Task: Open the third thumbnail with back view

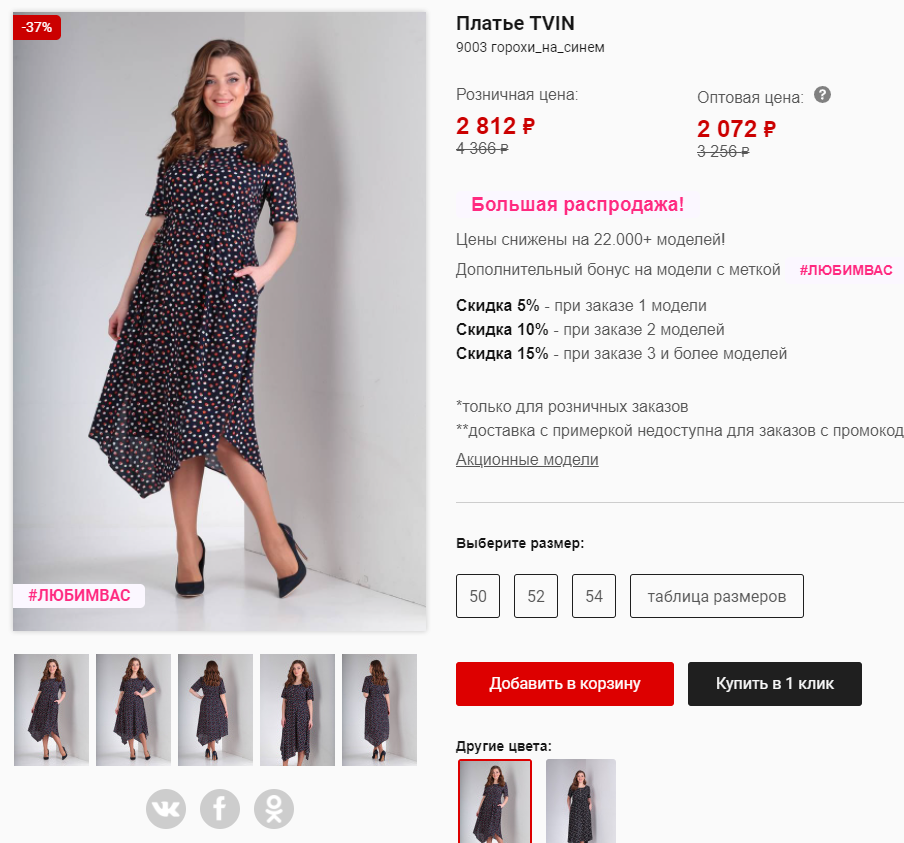Action: pyautogui.click(x=216, y=710)
